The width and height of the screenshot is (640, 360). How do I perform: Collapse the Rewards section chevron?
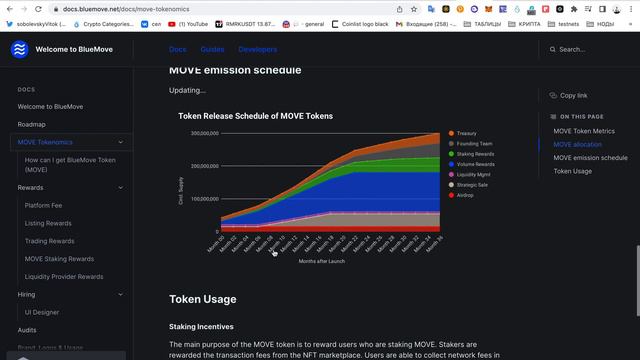click(121, 188)
